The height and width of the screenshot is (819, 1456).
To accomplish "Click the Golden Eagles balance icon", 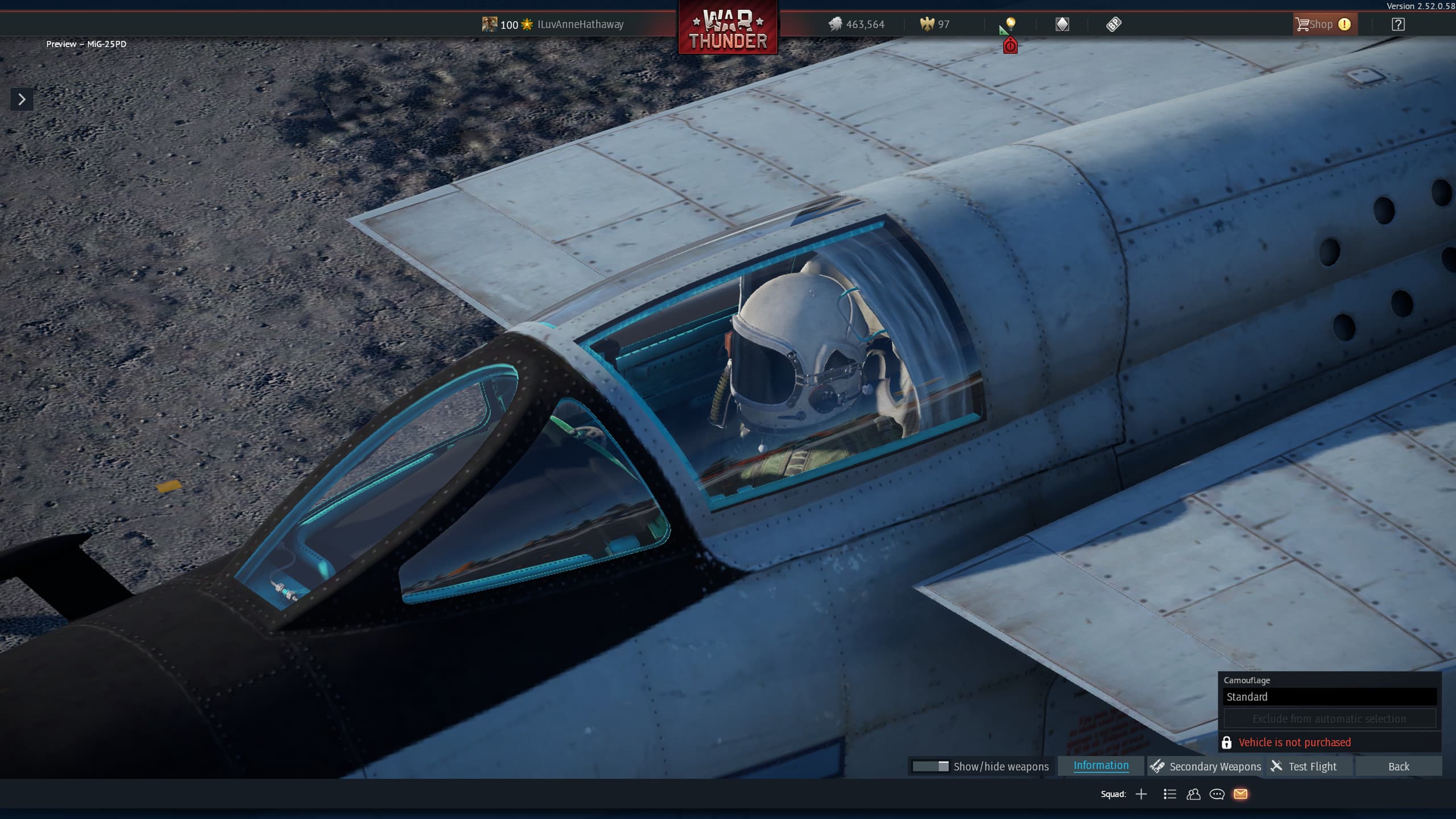I will (927, 24).
